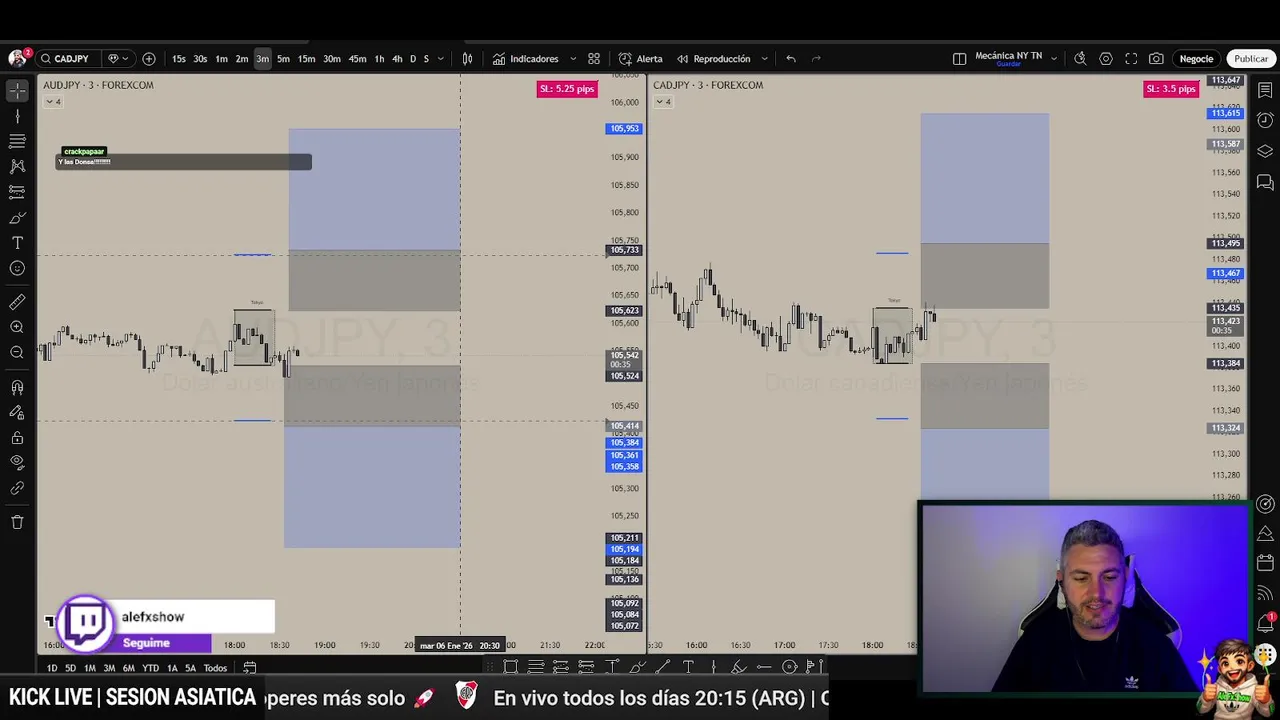Screen dimensions: 1280x720
Task: Select the text tool in left sidebar
Action: click(17, 243)
